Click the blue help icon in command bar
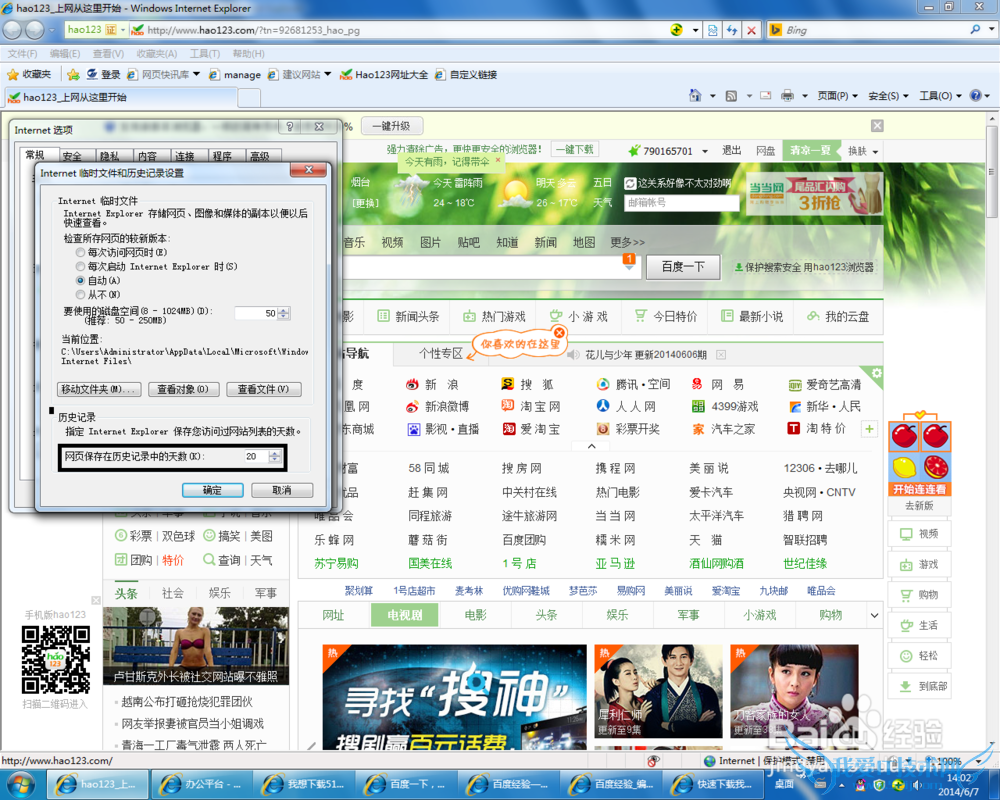 [976, 96]
